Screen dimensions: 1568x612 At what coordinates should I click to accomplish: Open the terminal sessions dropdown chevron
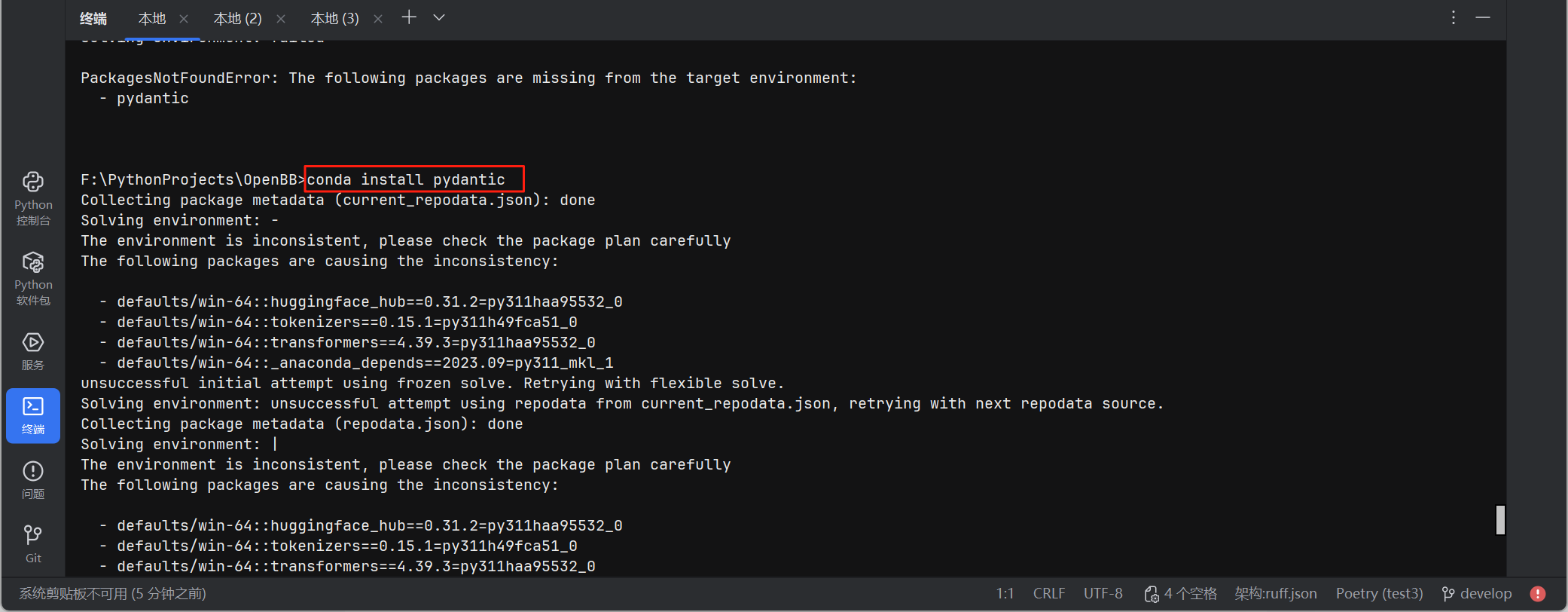(x=438, y=17)
